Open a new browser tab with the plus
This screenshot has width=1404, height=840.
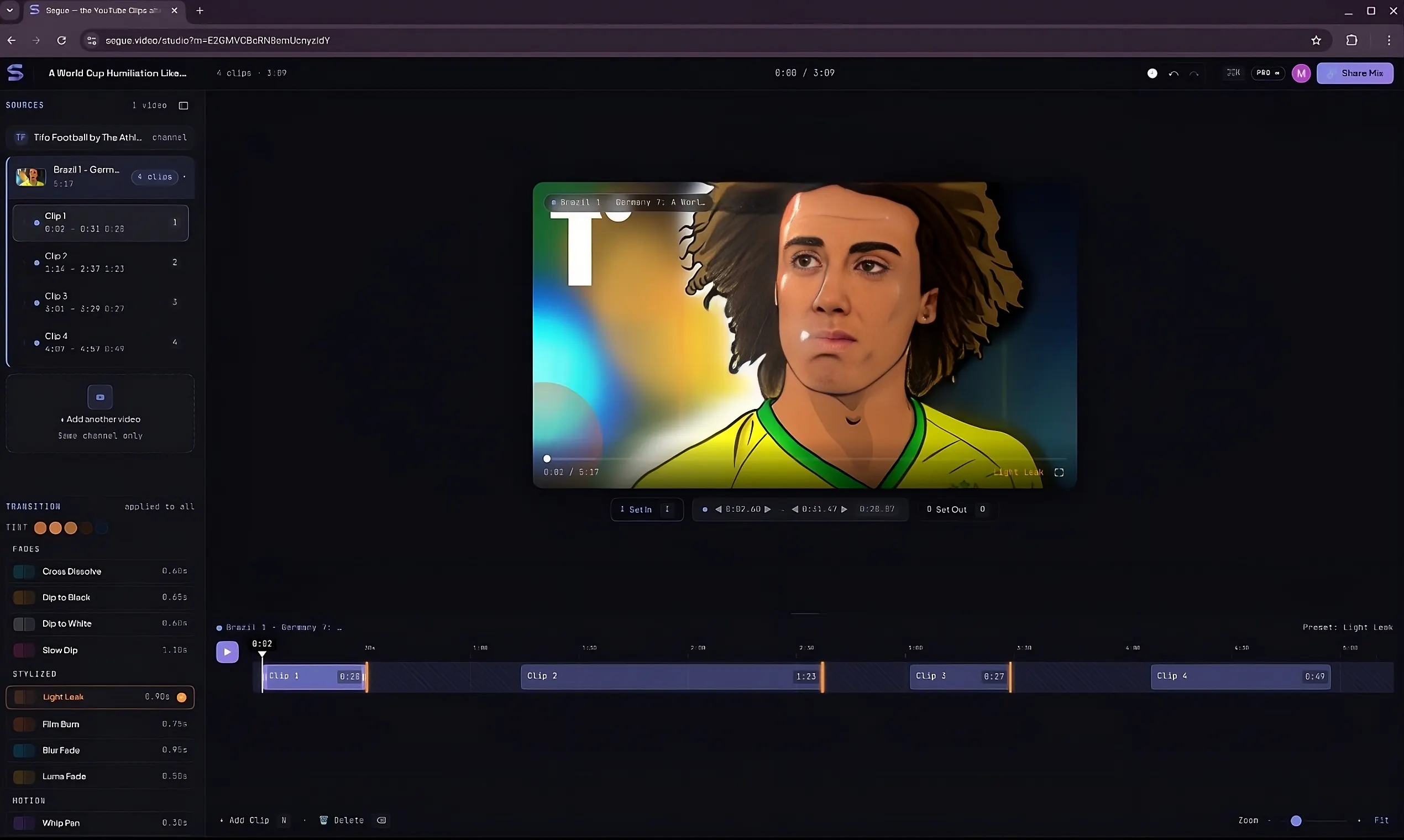pyautogui.click(x=200, y=11)
